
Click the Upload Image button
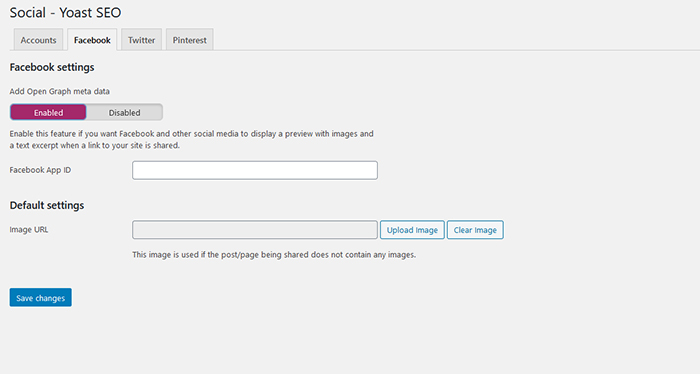(412, 230)
